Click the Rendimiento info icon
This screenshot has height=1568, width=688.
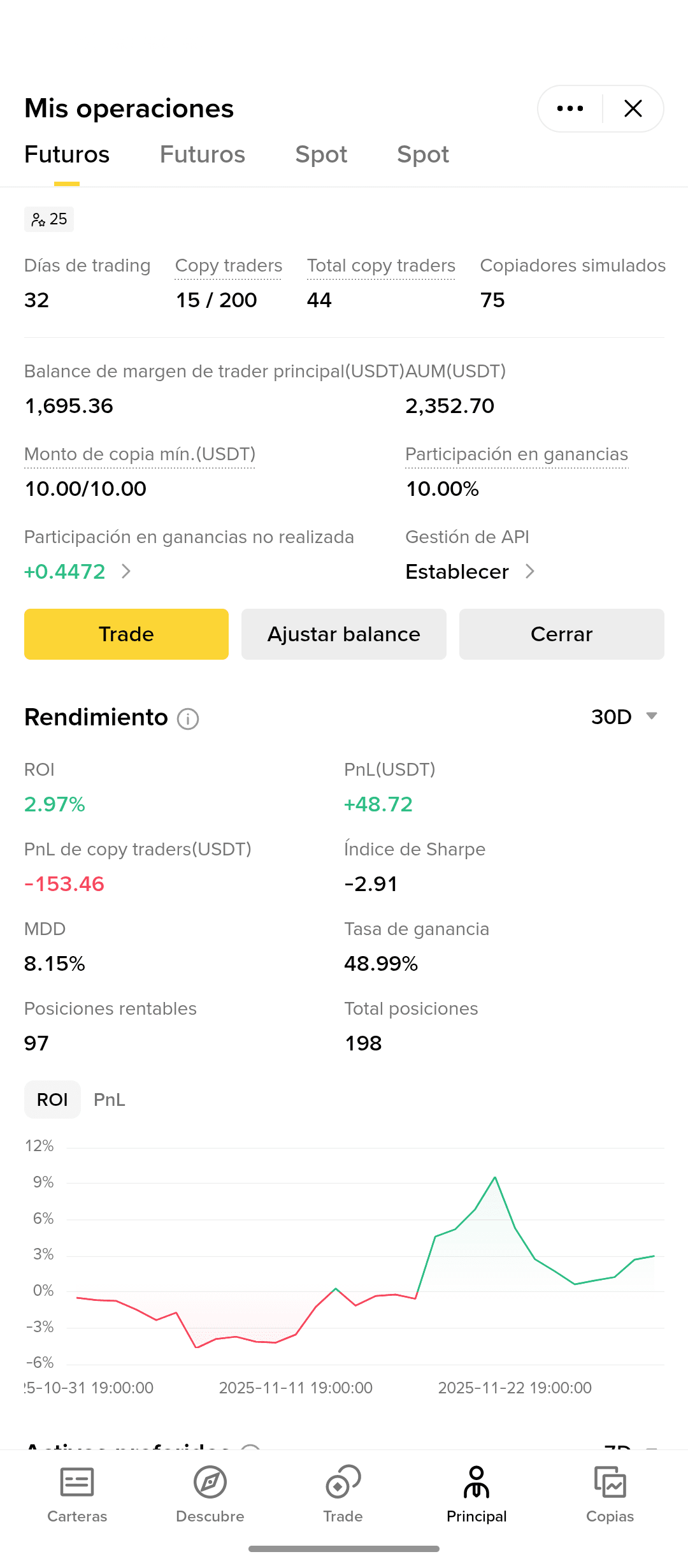pyautogui.click(x=188, y=719)
